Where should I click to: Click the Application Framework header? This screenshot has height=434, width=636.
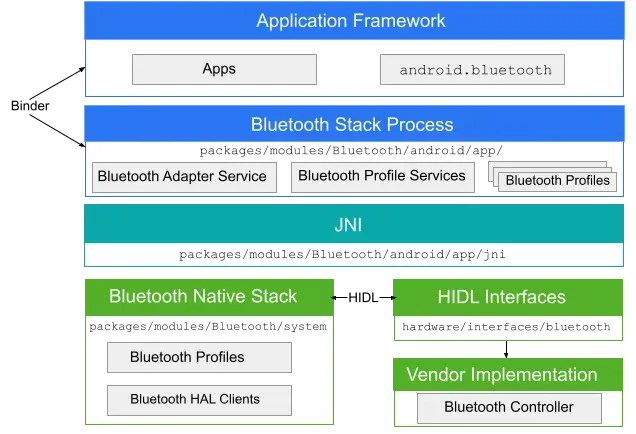[354, 21]
